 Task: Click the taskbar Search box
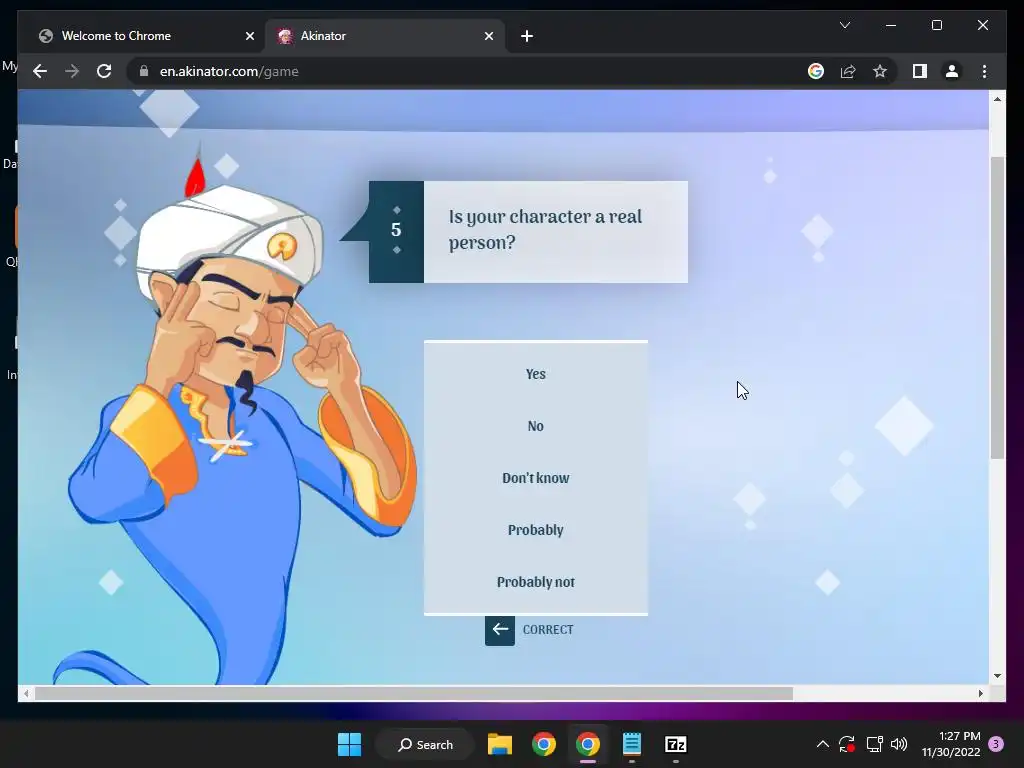pos(425,744)
